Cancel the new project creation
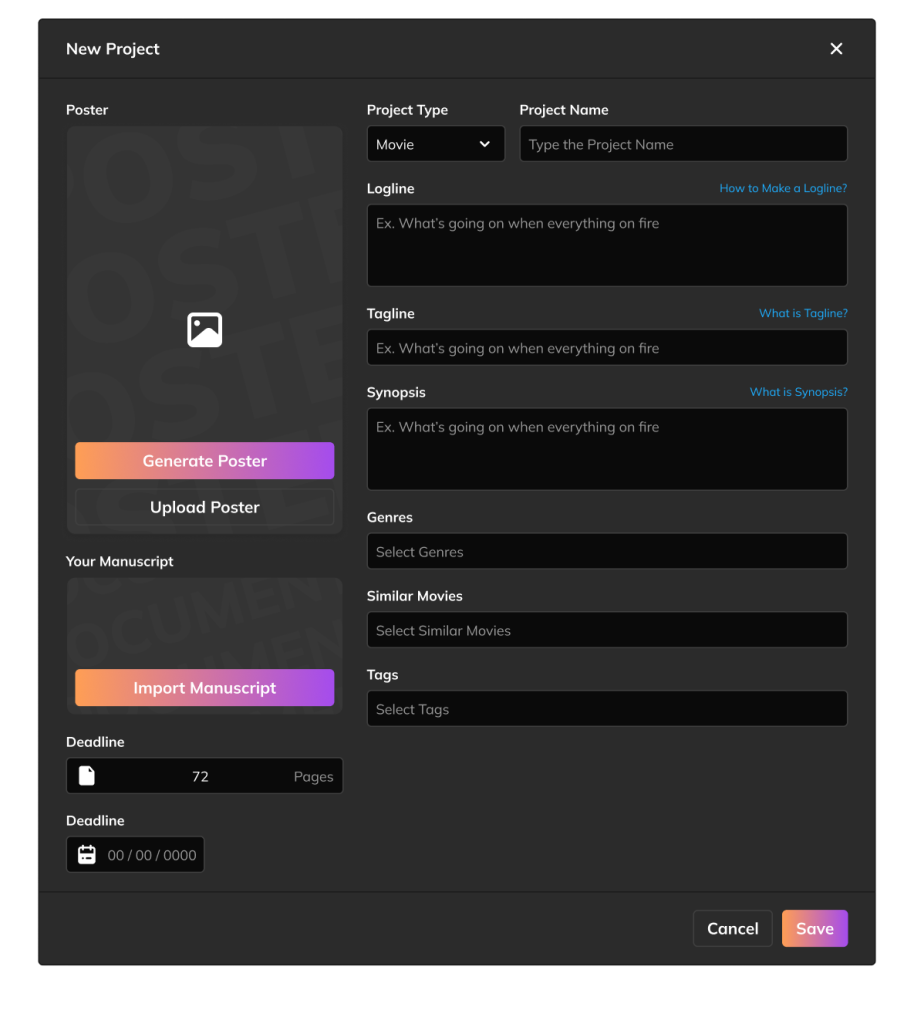 [732, 928]
